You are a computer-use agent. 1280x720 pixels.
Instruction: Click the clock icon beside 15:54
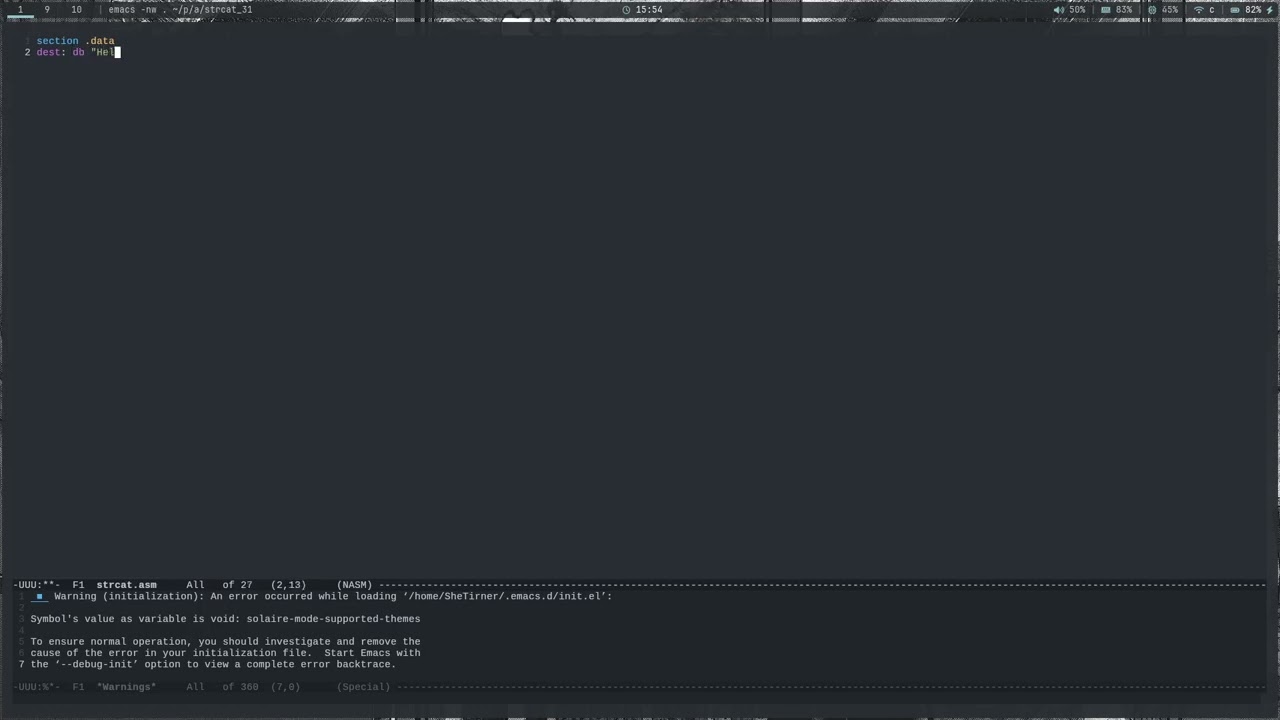coord(627,10)
